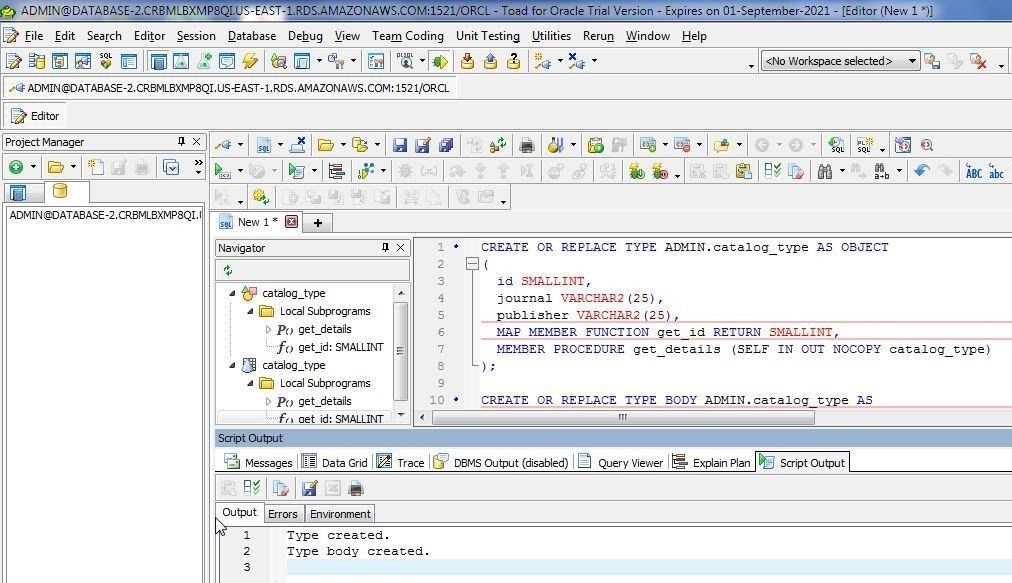Click the green plus icon in Project Manager
This screenshot has width=1012, height=583.
[x=16, y=168]
